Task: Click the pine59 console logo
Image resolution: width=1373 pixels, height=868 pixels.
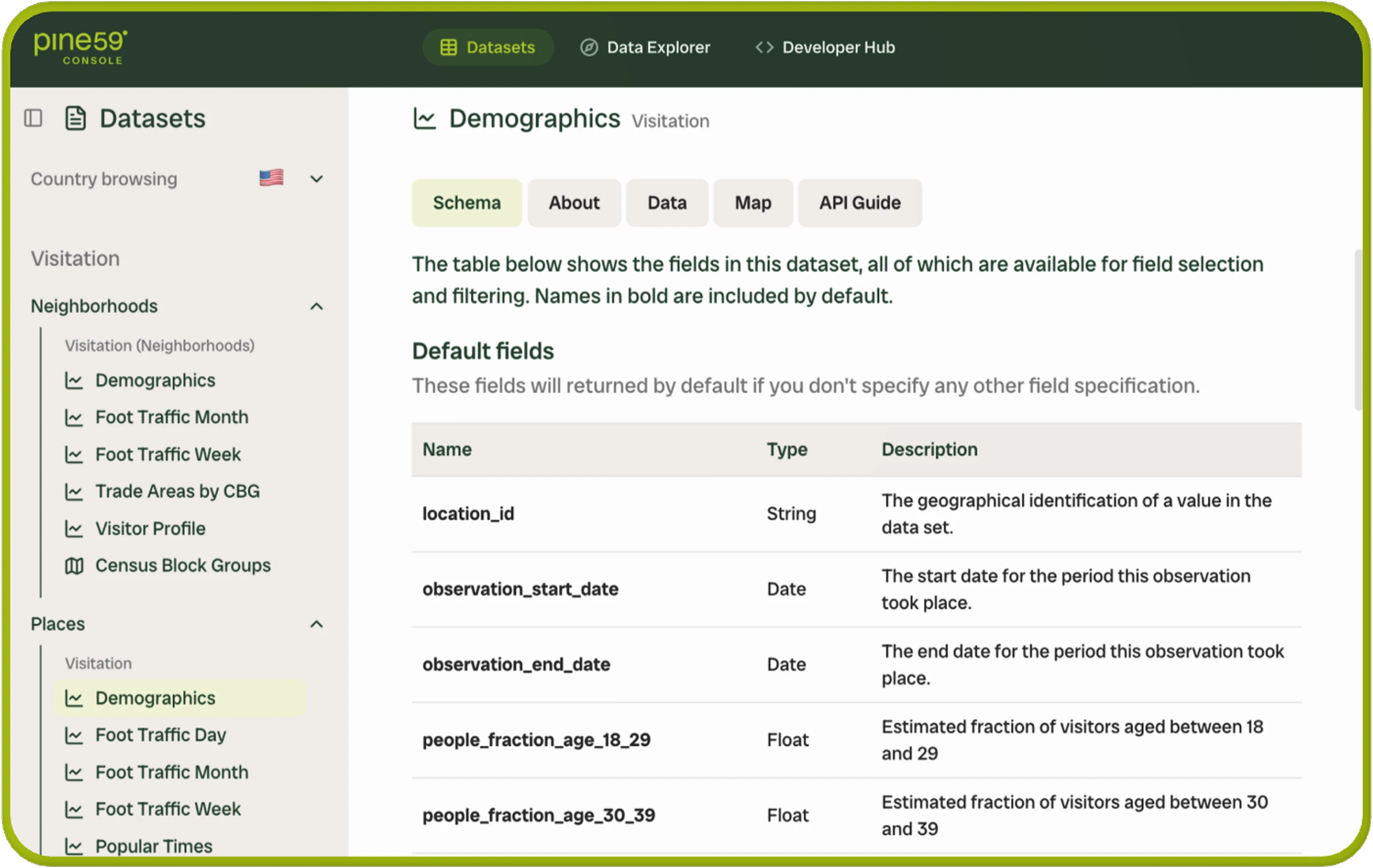Action: coord(80,47)
